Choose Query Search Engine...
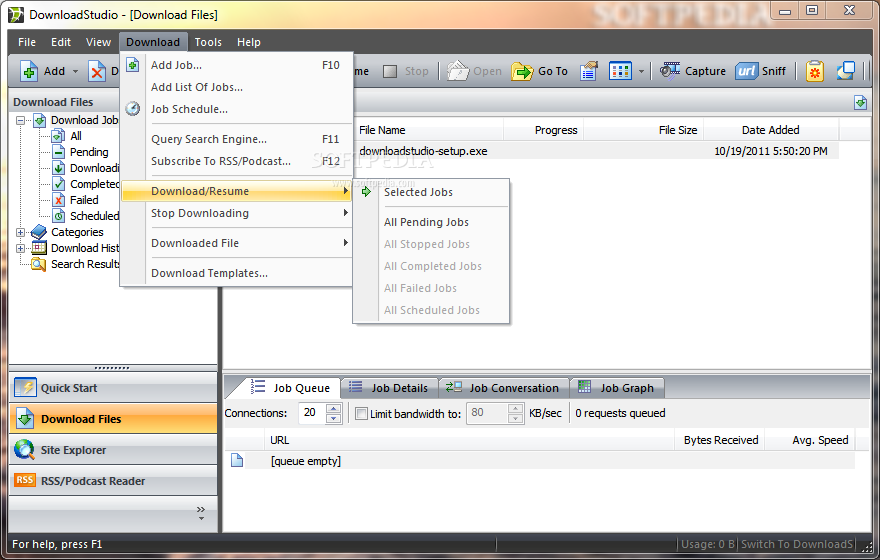 point(237,139)
